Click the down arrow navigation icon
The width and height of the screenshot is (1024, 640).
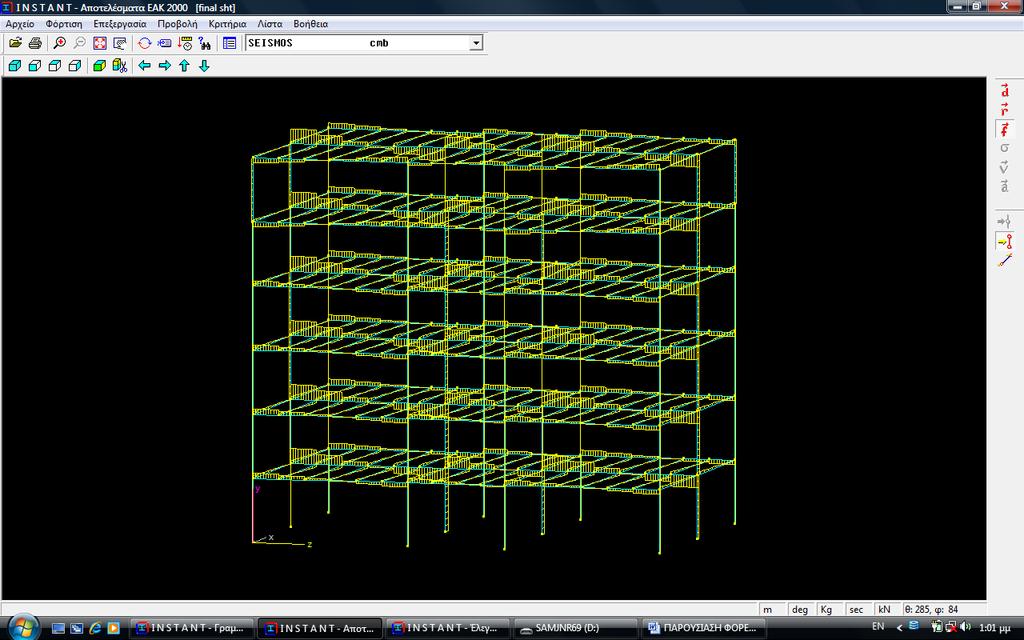coord(204,65)
